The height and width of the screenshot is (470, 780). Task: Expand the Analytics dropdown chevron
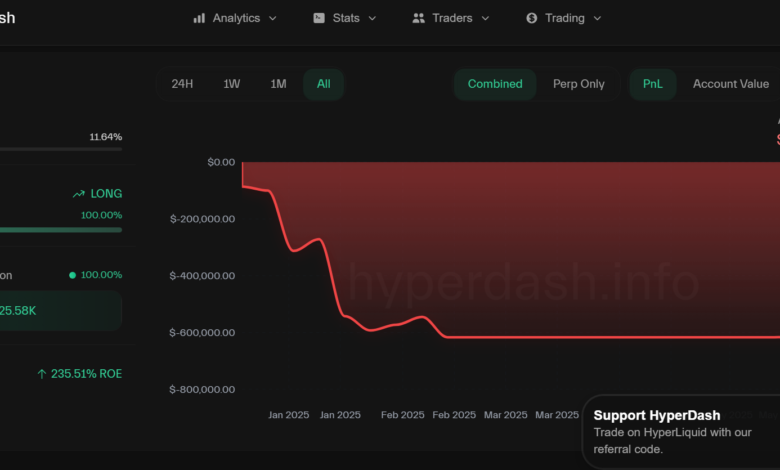(273, 18)
